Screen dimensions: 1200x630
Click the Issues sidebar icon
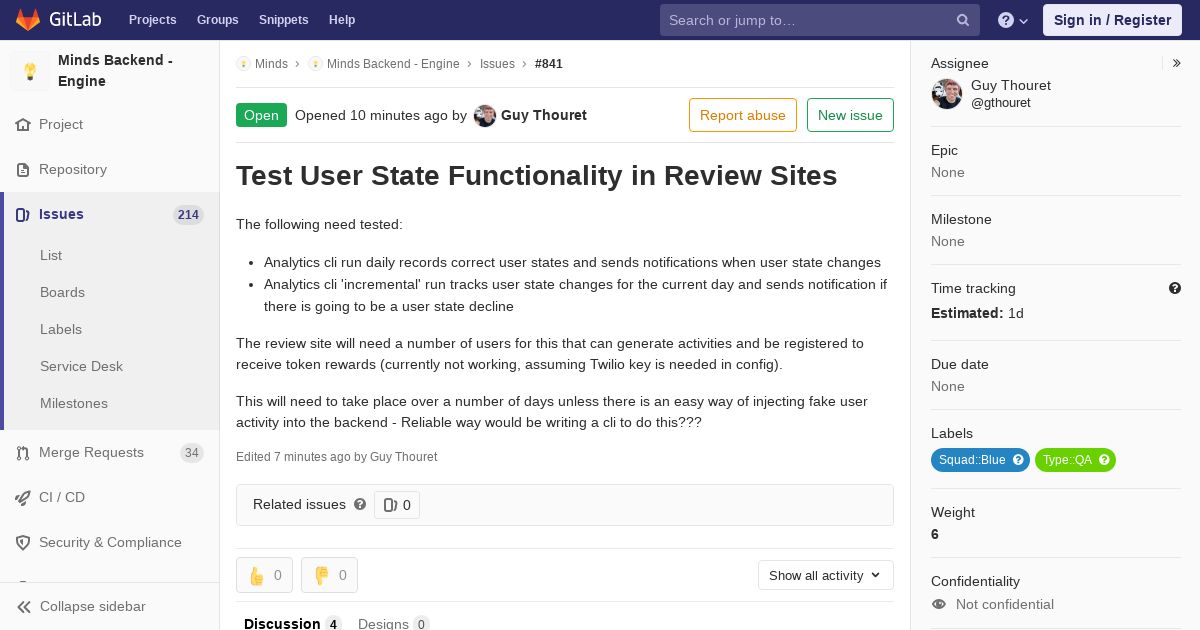point(23,215)
